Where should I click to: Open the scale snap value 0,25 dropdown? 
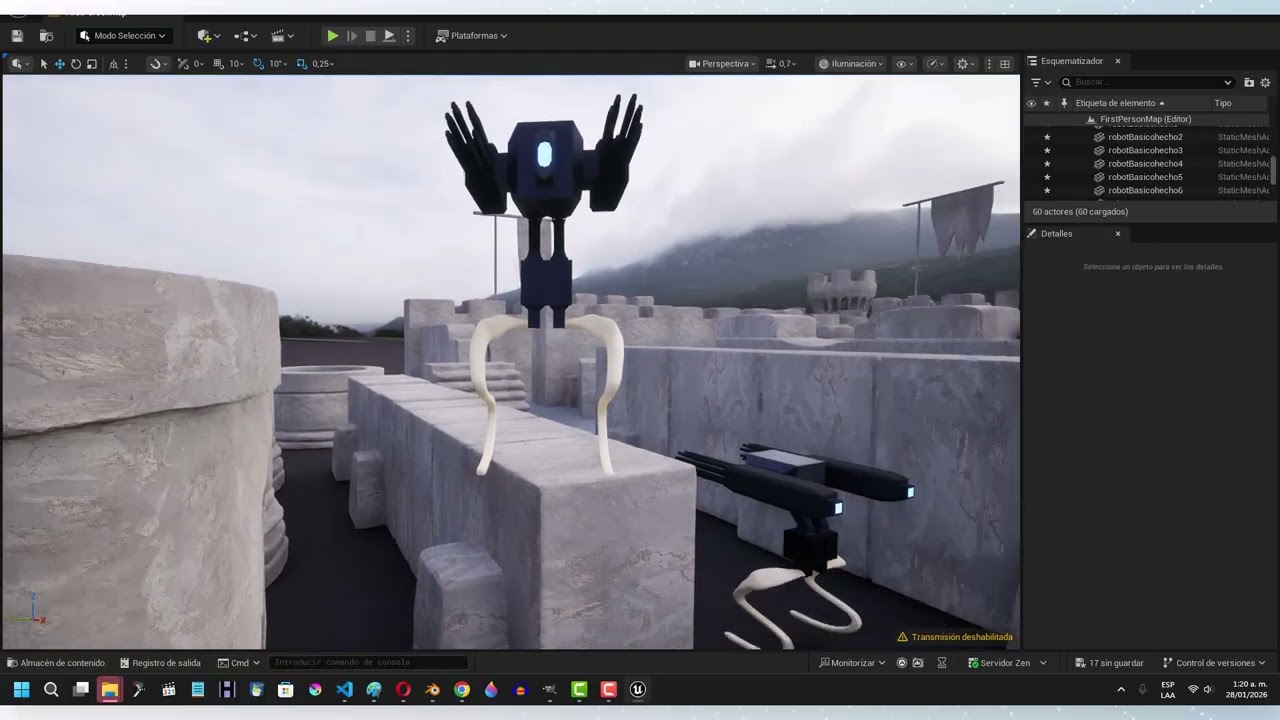[x=323, y=64]
